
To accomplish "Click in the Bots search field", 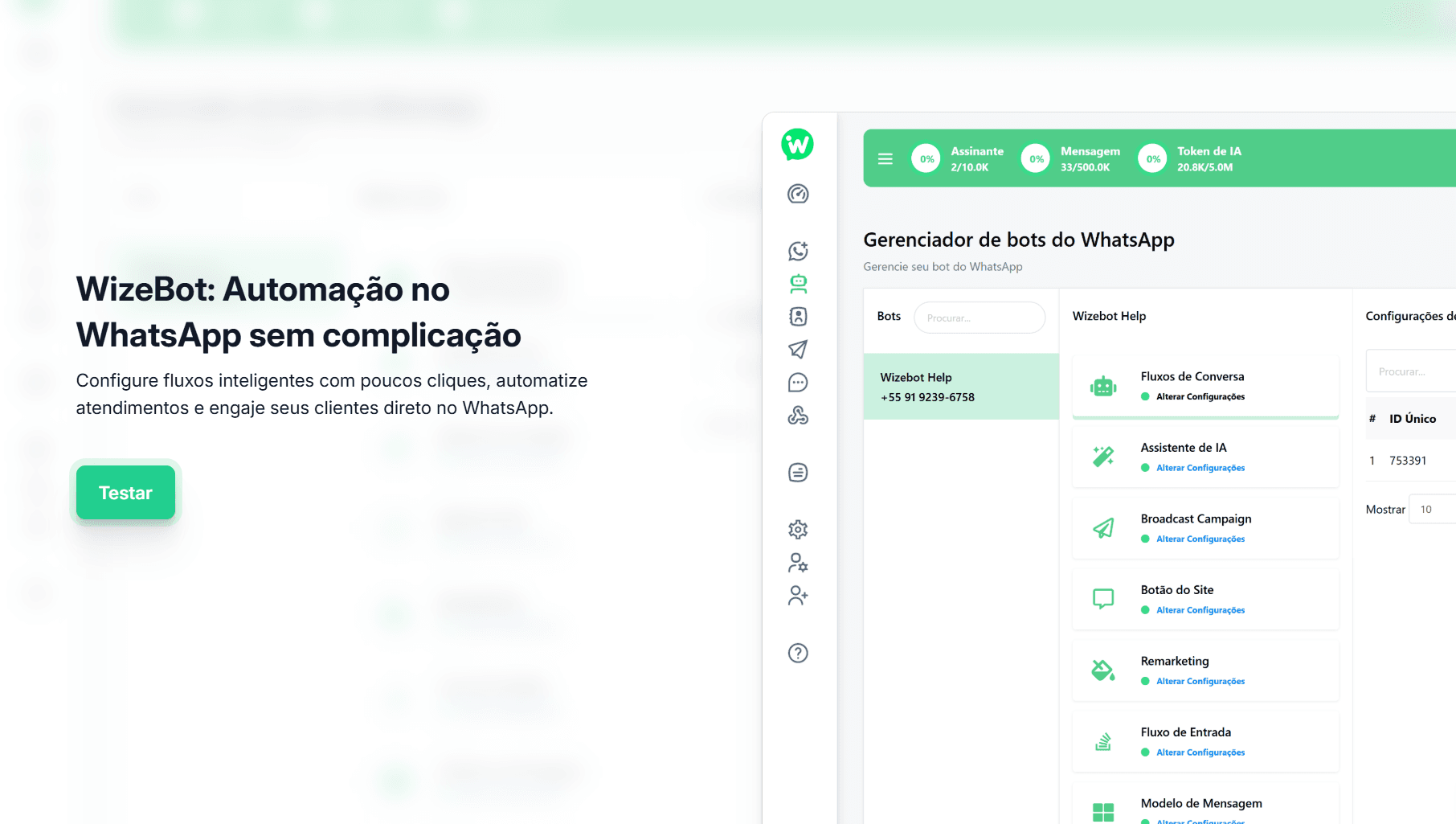I will pos(980,318).
